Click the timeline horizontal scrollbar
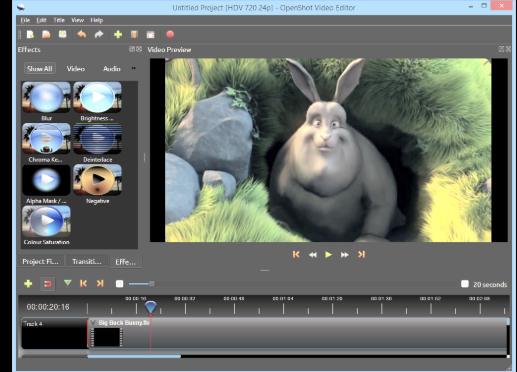The image size is (517, 372). coord(134,356)
